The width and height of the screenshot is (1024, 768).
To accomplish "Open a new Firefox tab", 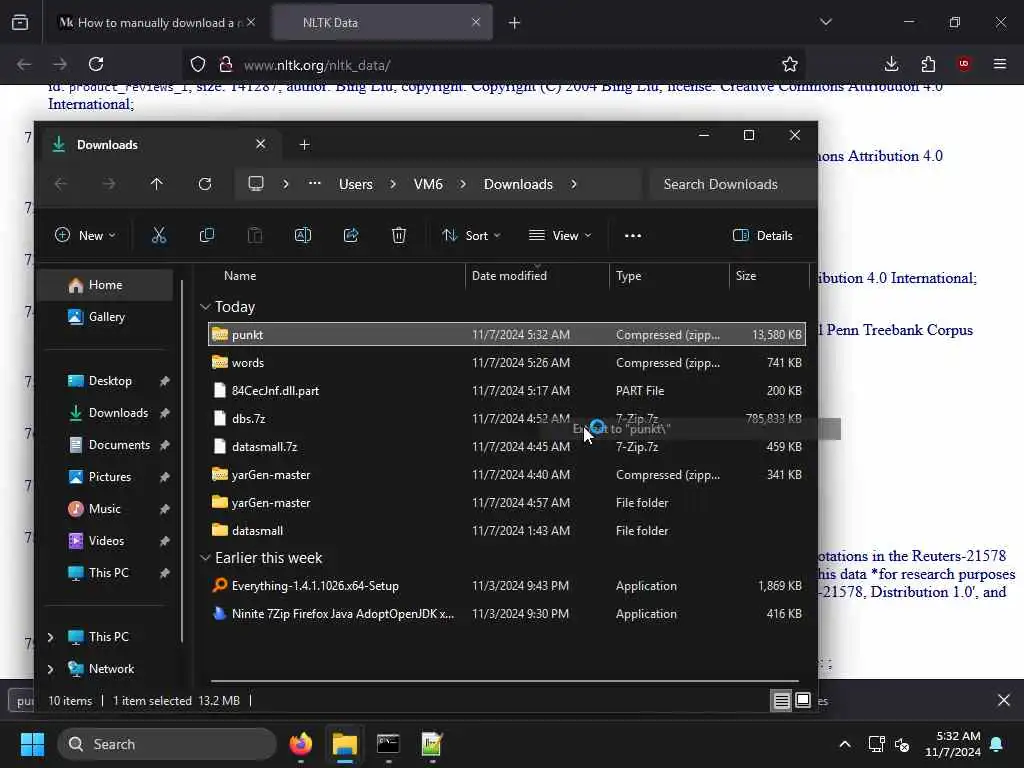I will click(515, 23).
